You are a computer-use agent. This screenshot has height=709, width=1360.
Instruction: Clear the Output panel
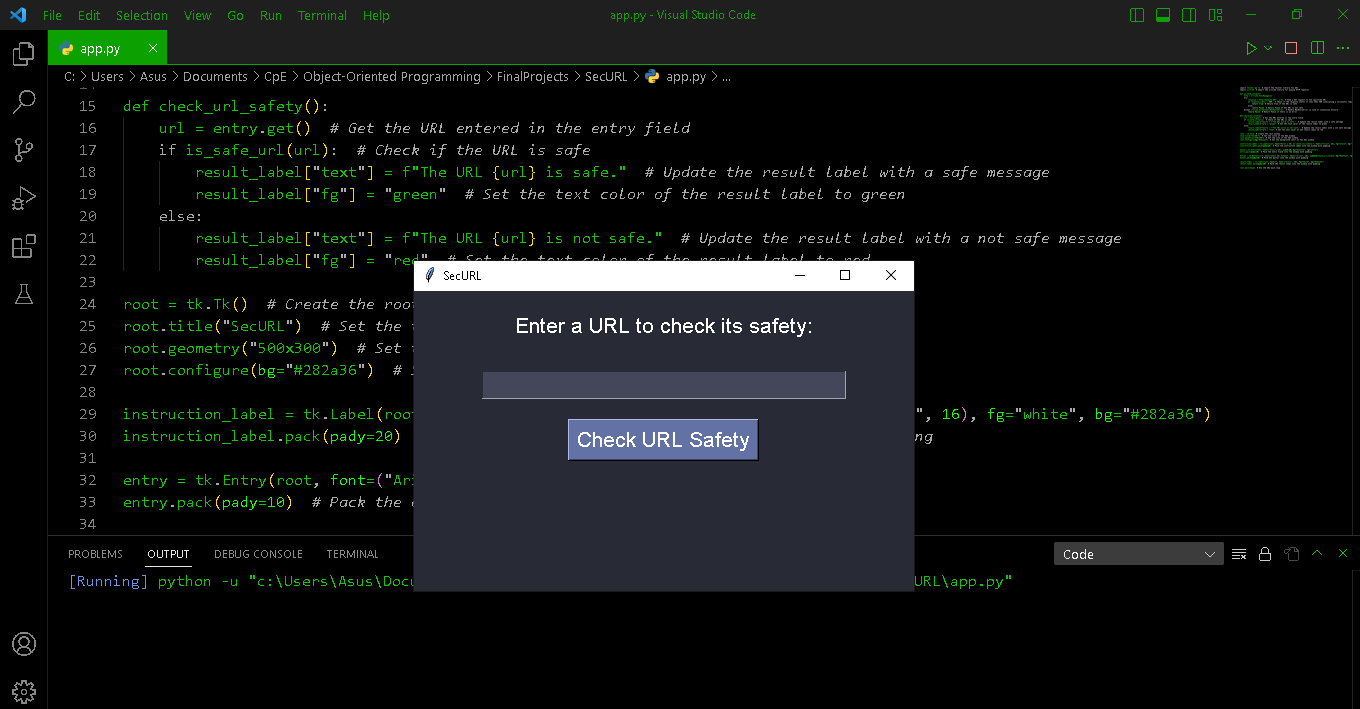tap(1238, 553)
